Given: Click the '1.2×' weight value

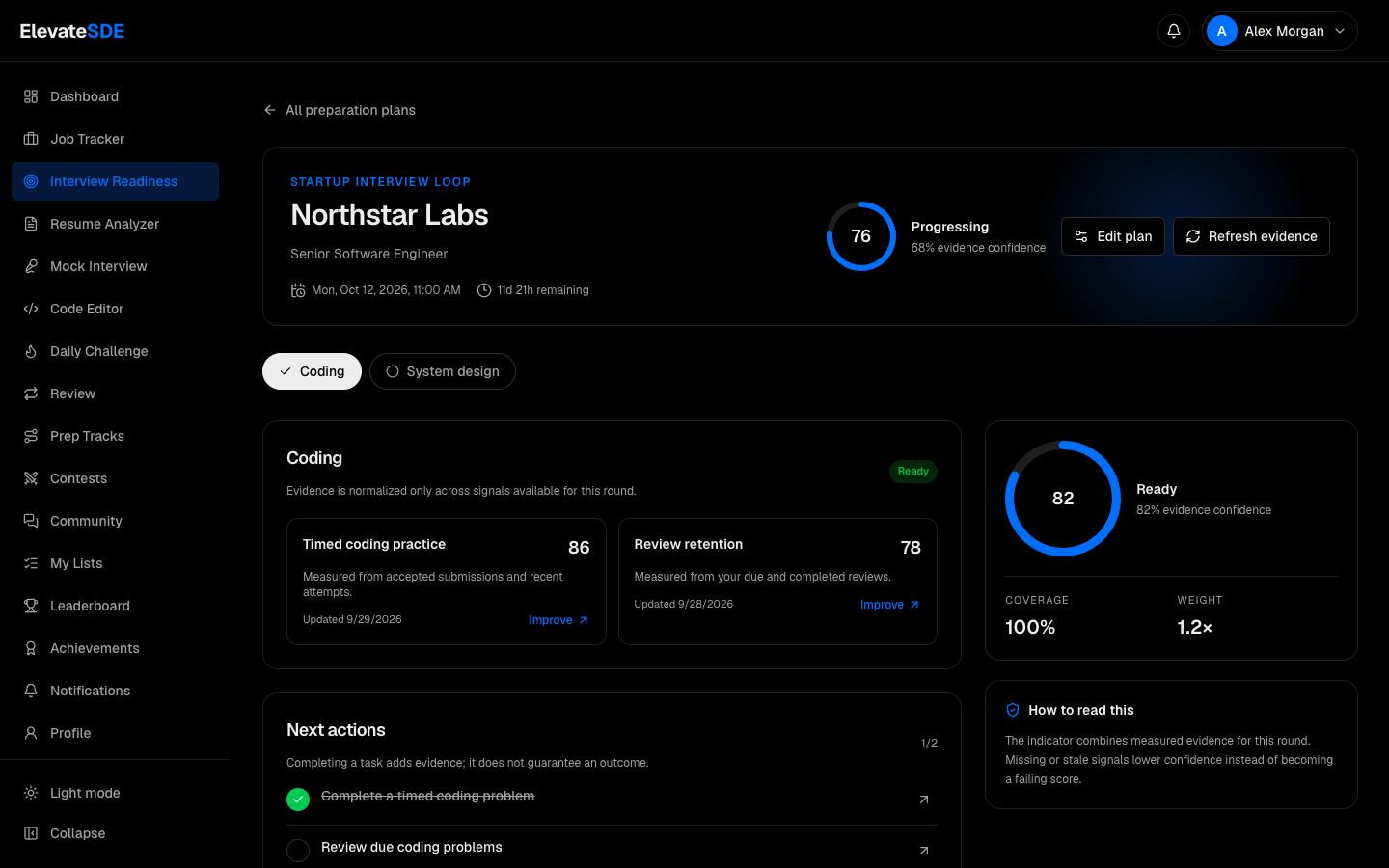Looking at the screenshot, I should coord(1195,627).
